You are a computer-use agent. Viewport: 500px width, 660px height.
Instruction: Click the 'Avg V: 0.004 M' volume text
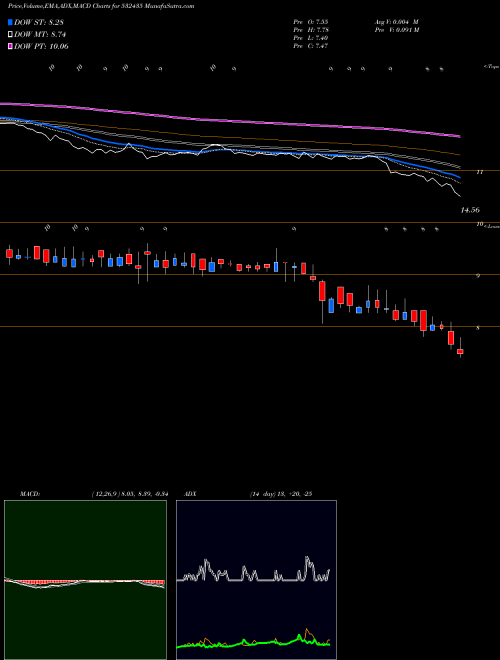(x=396, y=21)
